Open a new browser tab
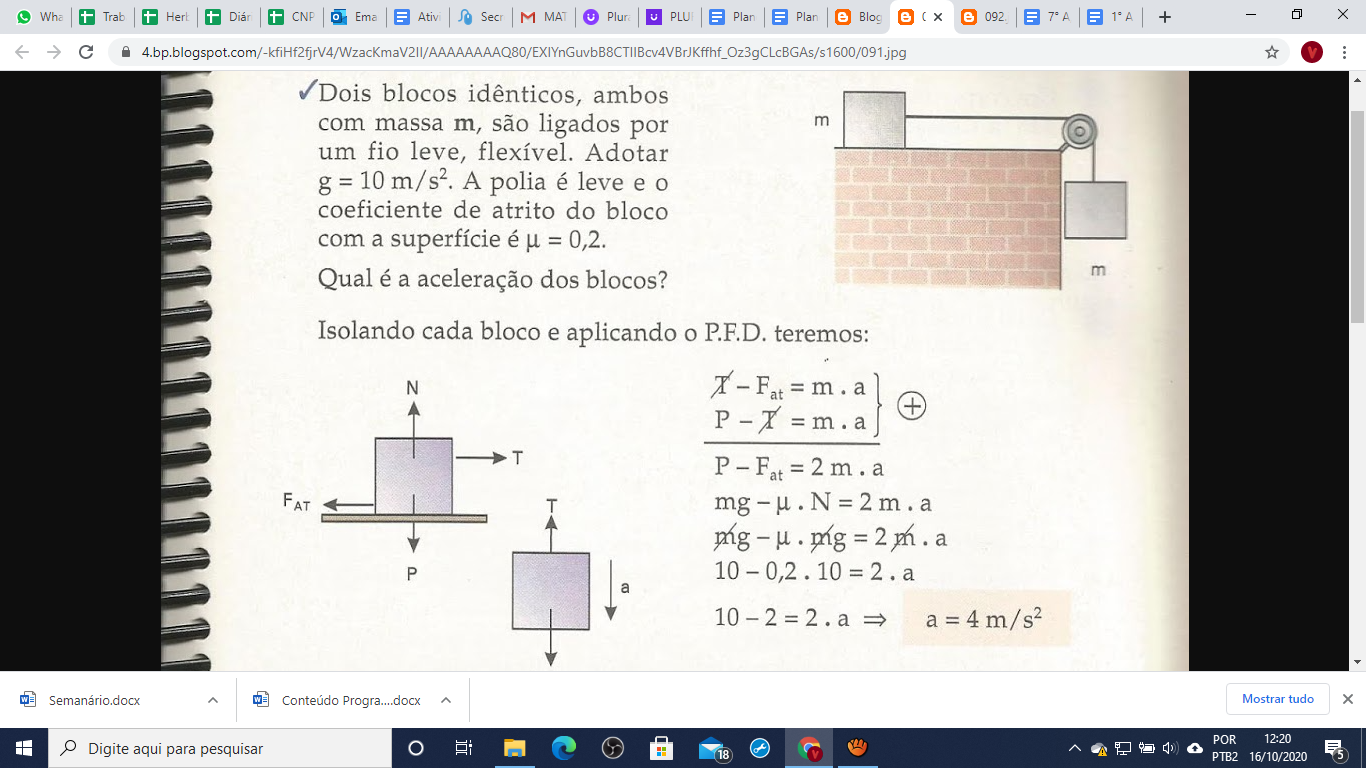Viewport: 1366px width, 768px height. 1164,17
